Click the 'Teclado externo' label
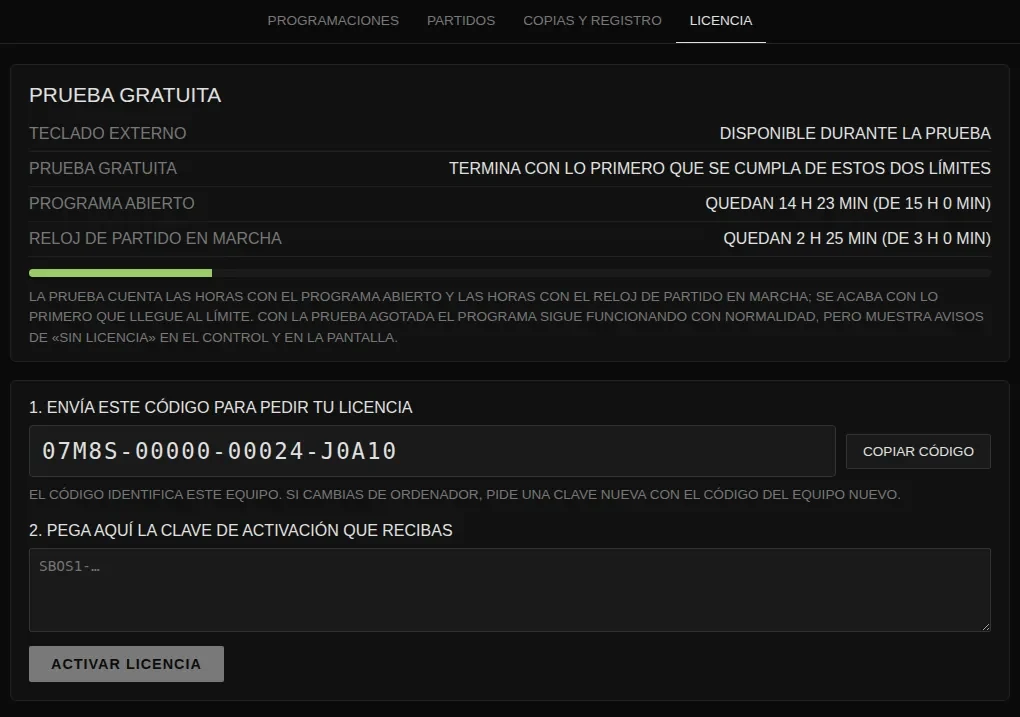 pos(107,133)
